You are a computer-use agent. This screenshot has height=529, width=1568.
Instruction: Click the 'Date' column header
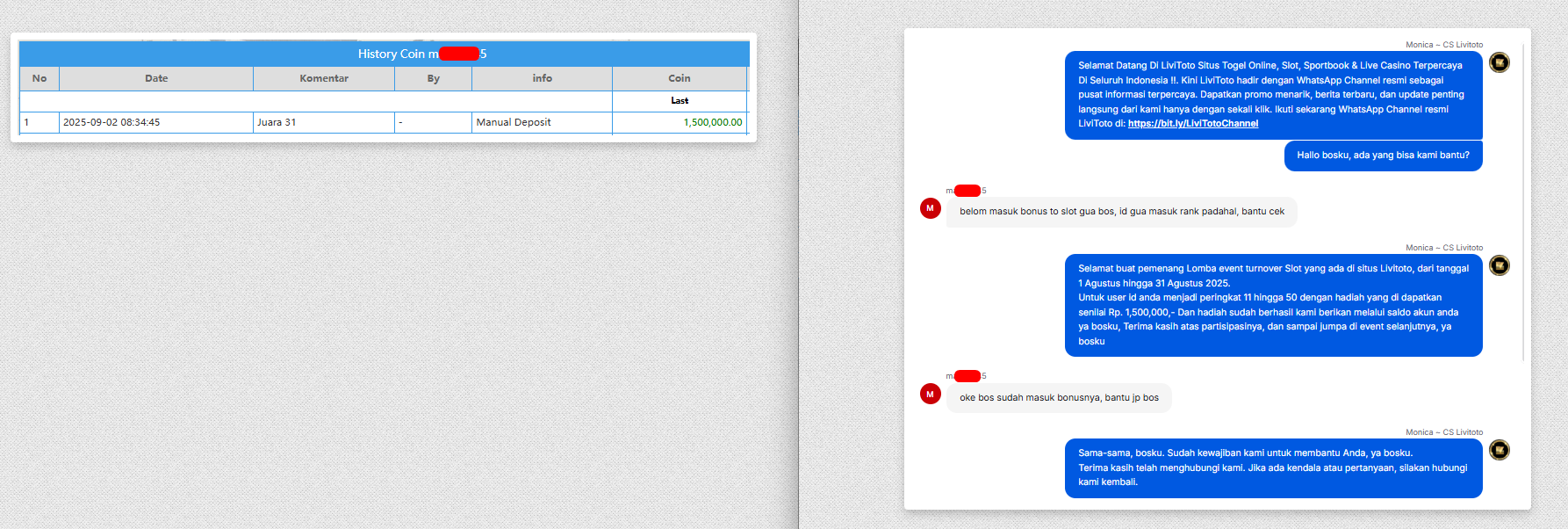156,79
